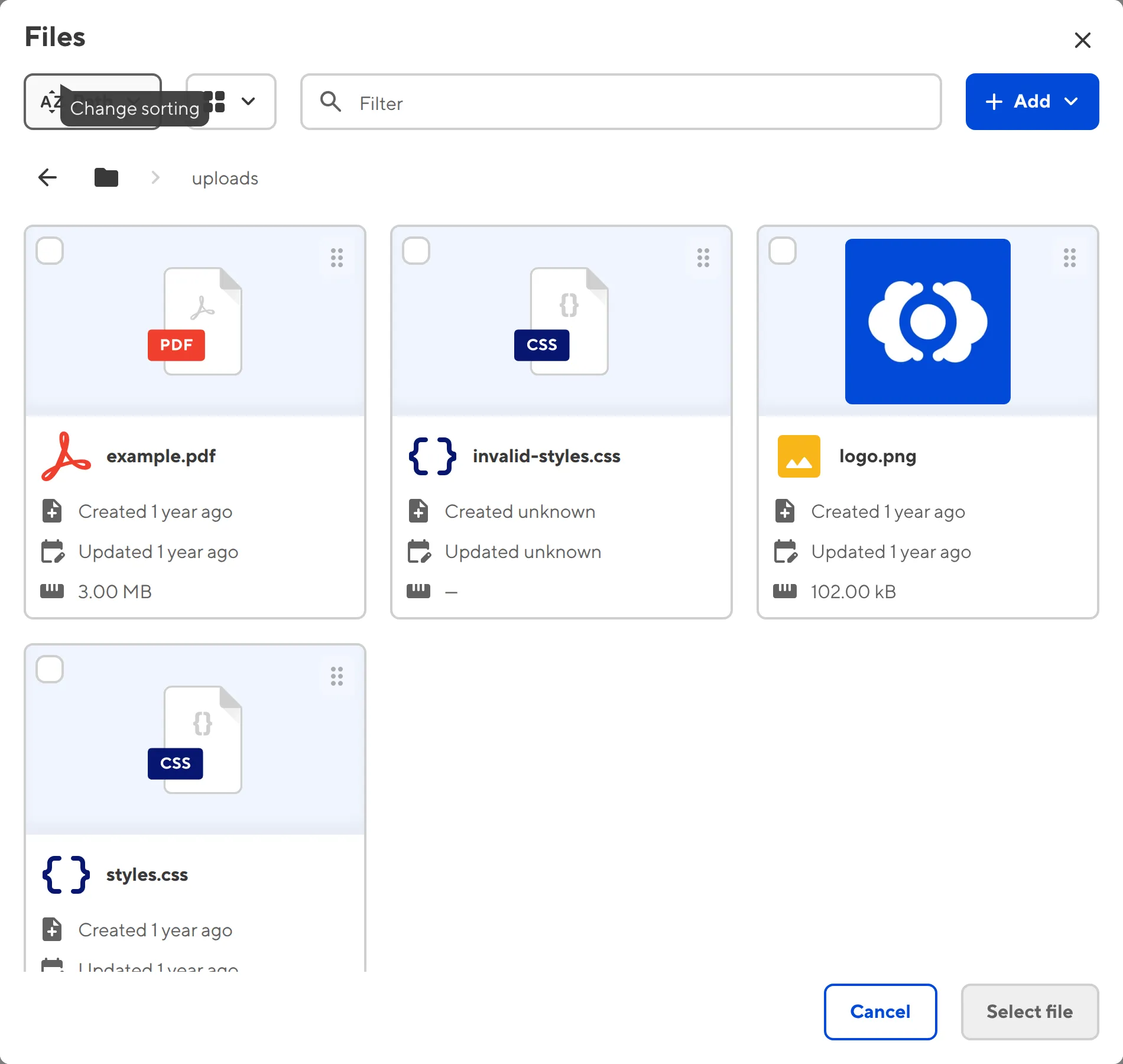Tick the invalid-styles.css checkbox
The image size is (1123, 1064).
(x=417, y=251)
